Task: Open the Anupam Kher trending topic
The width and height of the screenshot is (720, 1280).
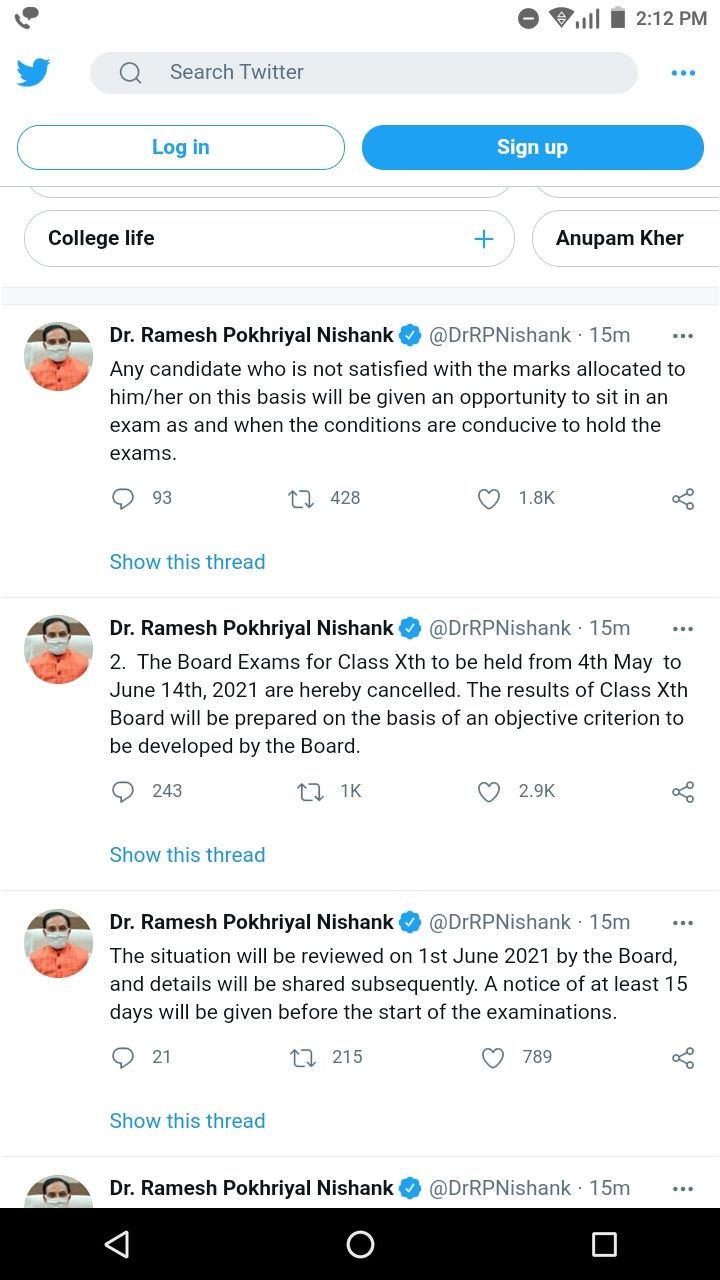Action: (x=621, y=238)
